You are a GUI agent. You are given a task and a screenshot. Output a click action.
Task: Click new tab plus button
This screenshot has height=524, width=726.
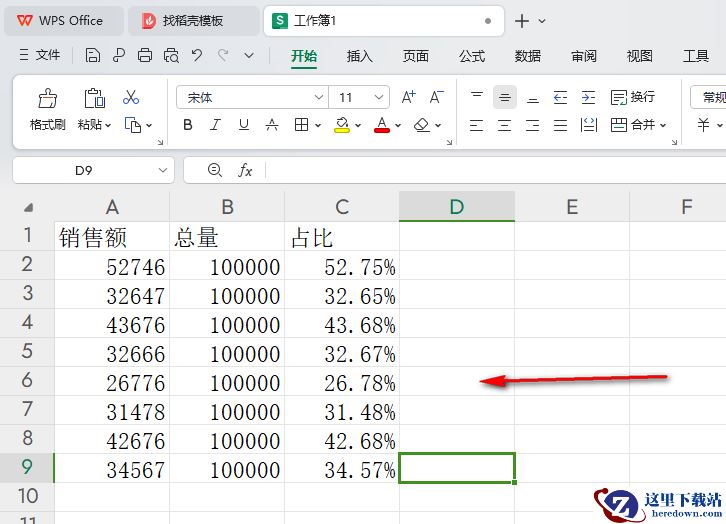(x=522, y=21)
